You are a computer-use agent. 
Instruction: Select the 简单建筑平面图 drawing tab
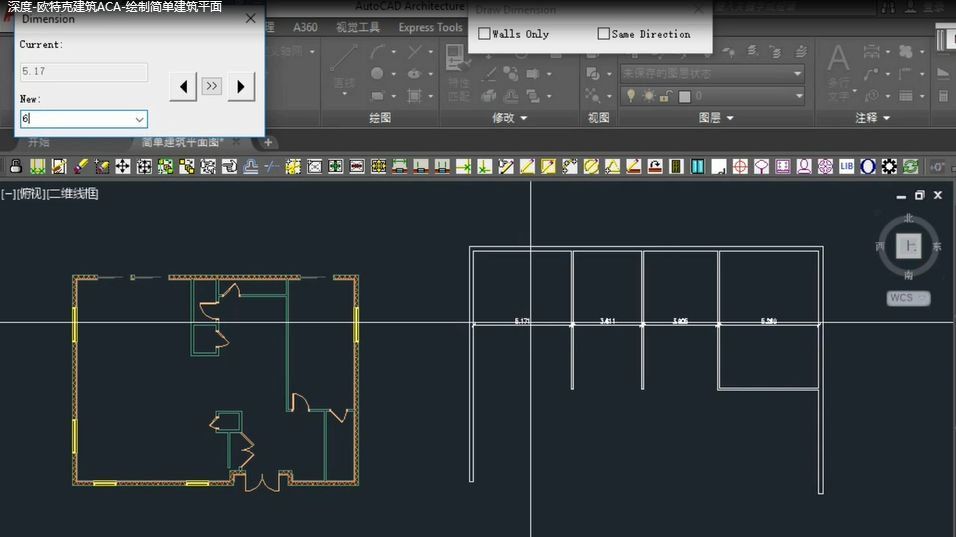tap(182, 142)
